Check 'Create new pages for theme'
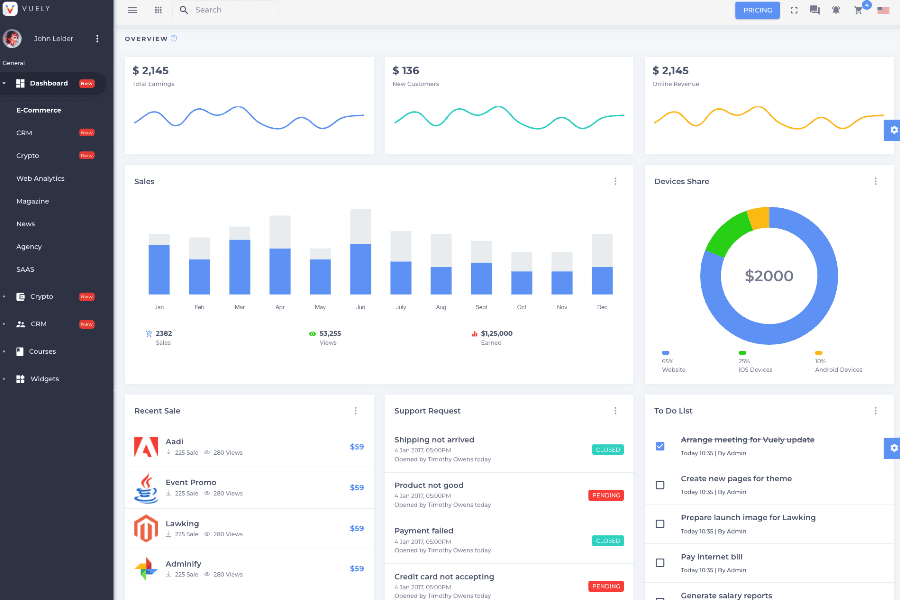 click(660, 484)
